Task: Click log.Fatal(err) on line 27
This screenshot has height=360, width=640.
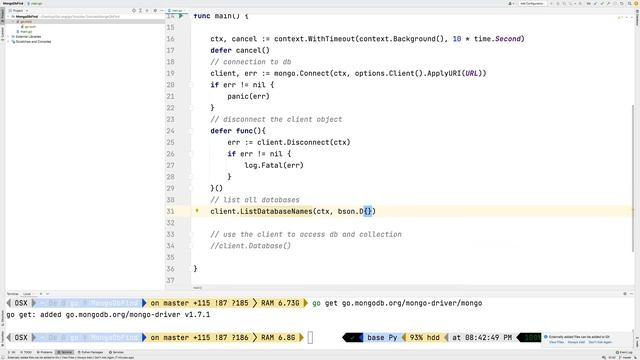Action: [274, 165]
